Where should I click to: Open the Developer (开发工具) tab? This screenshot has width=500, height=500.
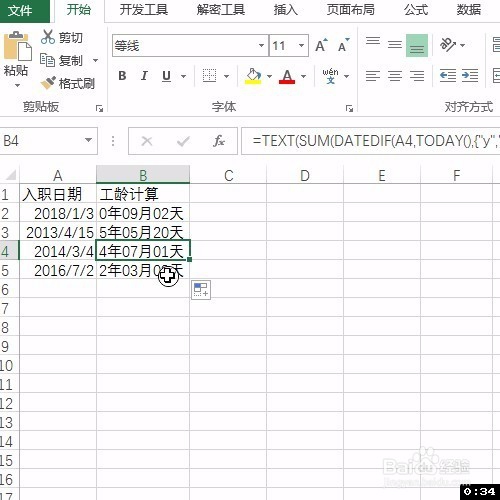pos(144,10)
